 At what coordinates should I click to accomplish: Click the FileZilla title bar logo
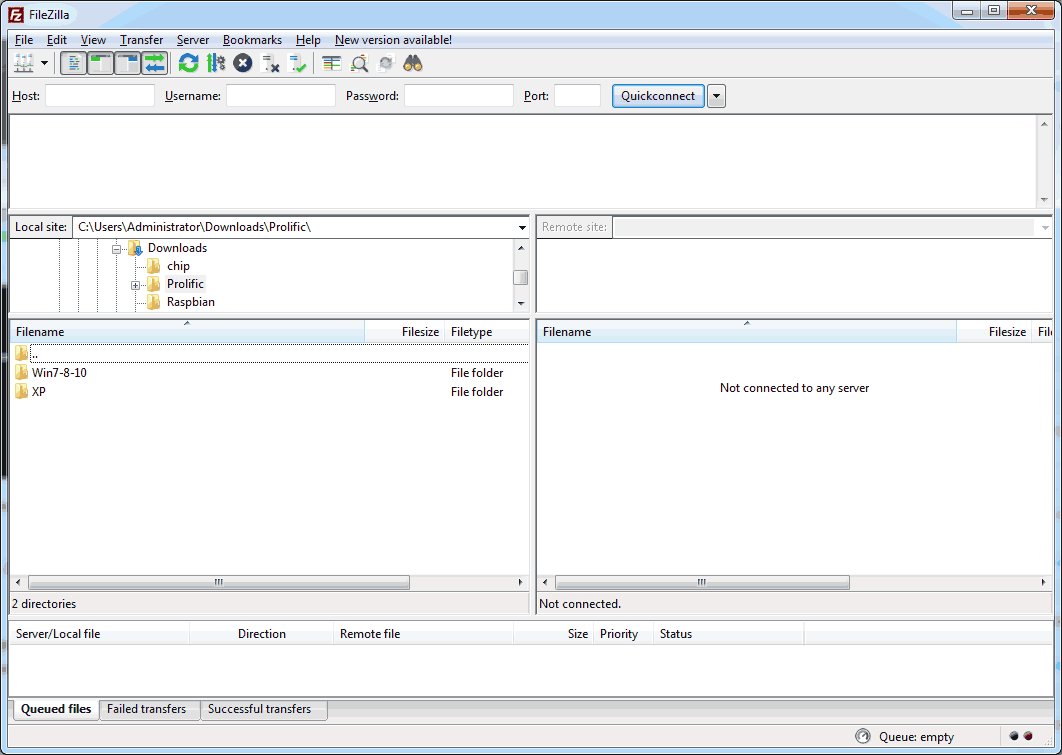[16, 14]
